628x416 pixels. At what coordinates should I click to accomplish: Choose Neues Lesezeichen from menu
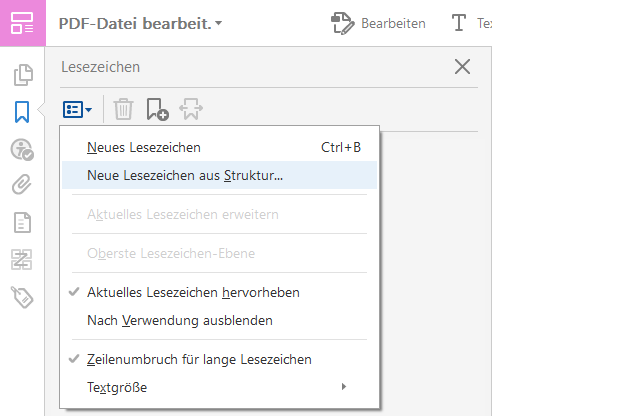point(144,147)
